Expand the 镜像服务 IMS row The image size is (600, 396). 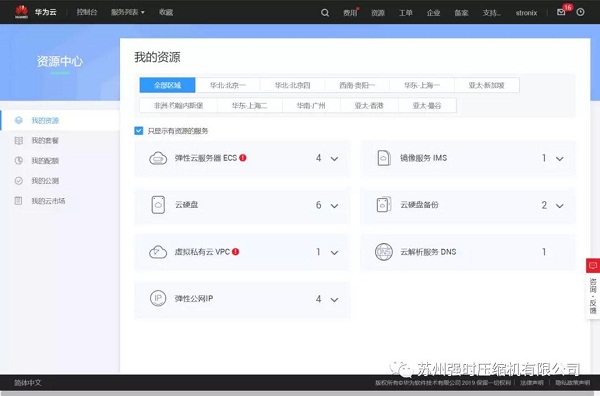click(x=559, y=158)
